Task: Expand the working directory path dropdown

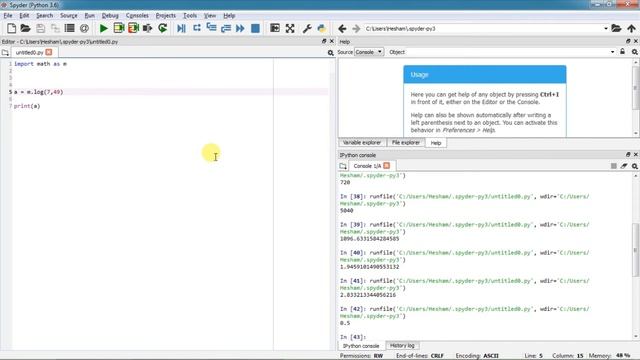Action: [606, 29]
